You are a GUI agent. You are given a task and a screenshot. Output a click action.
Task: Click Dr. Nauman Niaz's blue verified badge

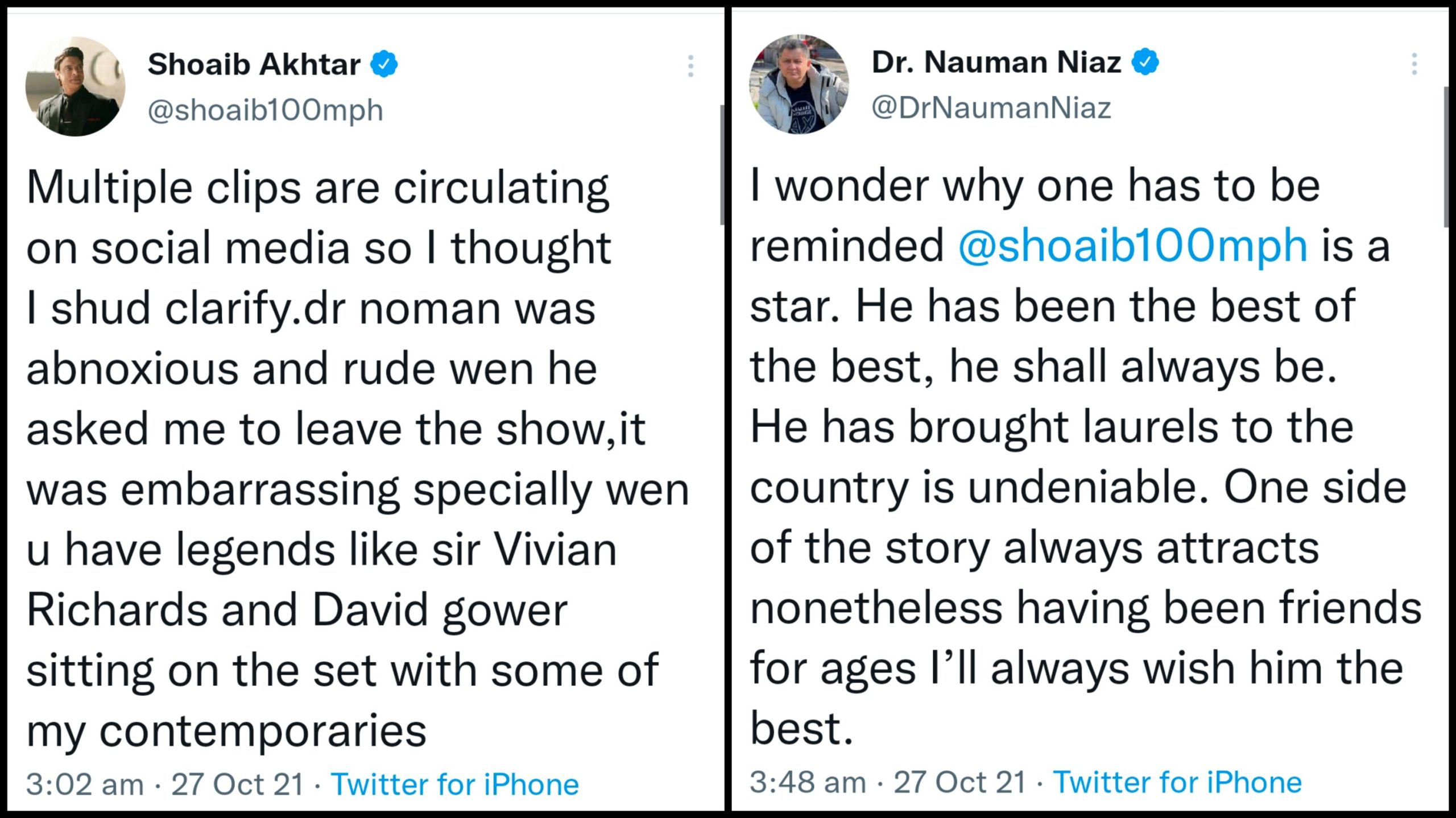[x=1145, y=61]
